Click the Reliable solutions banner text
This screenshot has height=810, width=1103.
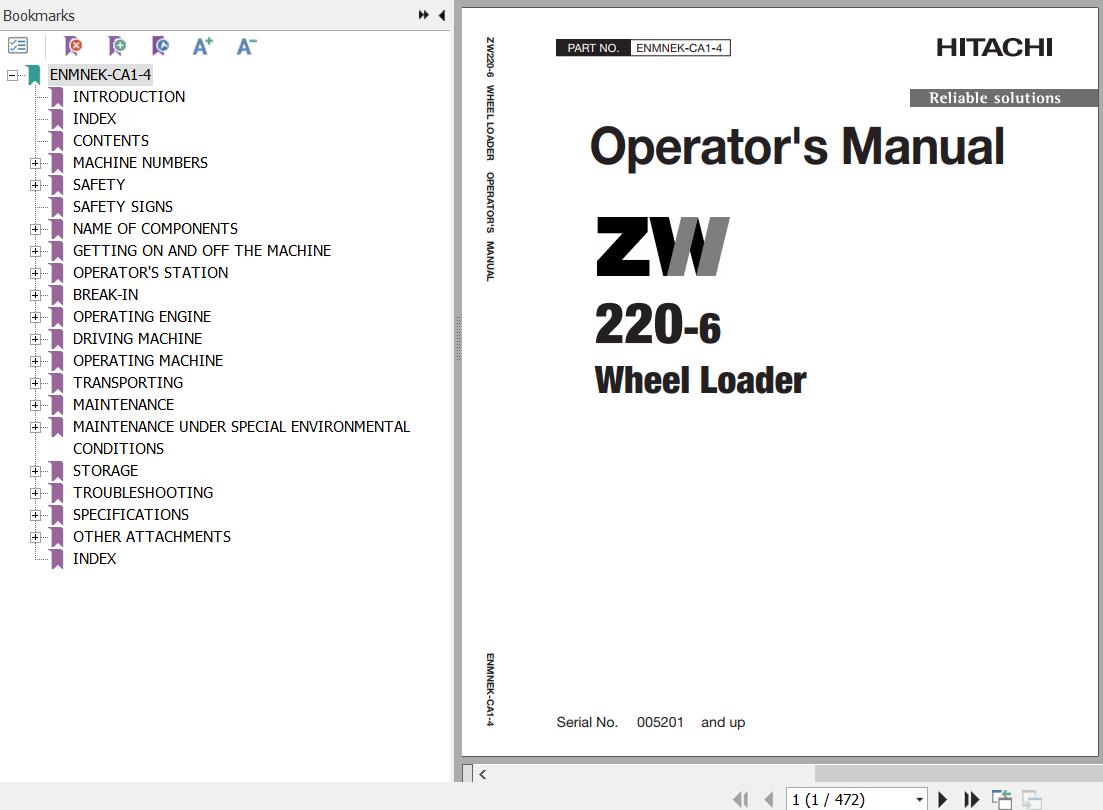(x=995, y=98)
